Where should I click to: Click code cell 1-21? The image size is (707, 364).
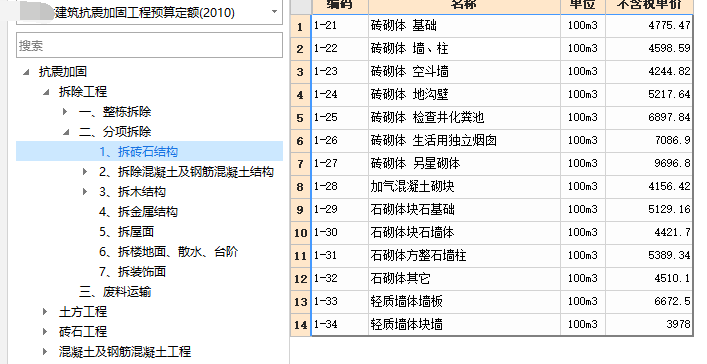(x=340, y=26)
